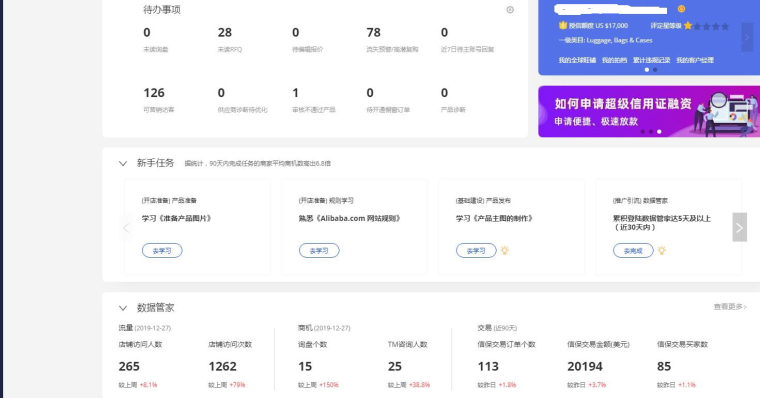This screenshot has height=398, width=760.
Task: Open 审核不通过产品 count of 1
Action: point(296,93)
